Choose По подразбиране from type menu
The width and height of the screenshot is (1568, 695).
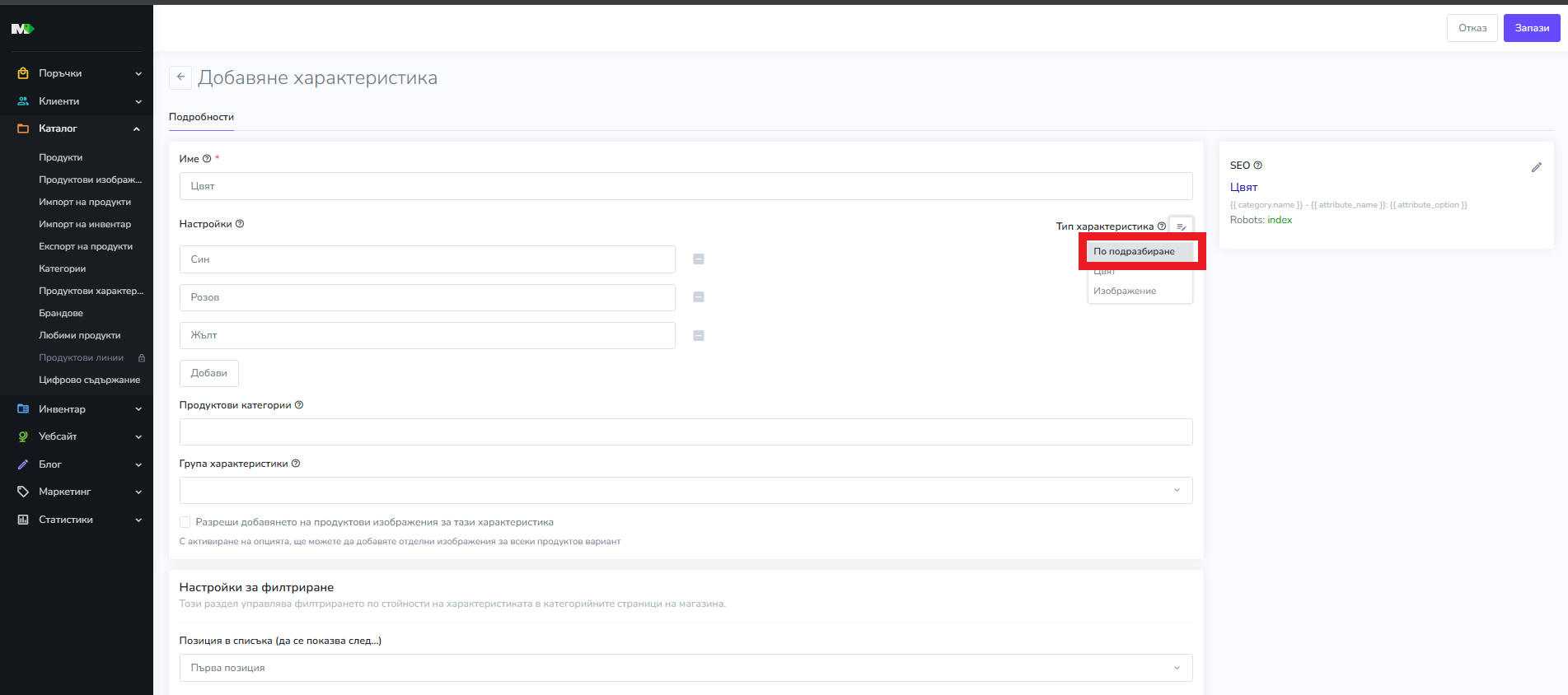click(x=1134, y=251)
